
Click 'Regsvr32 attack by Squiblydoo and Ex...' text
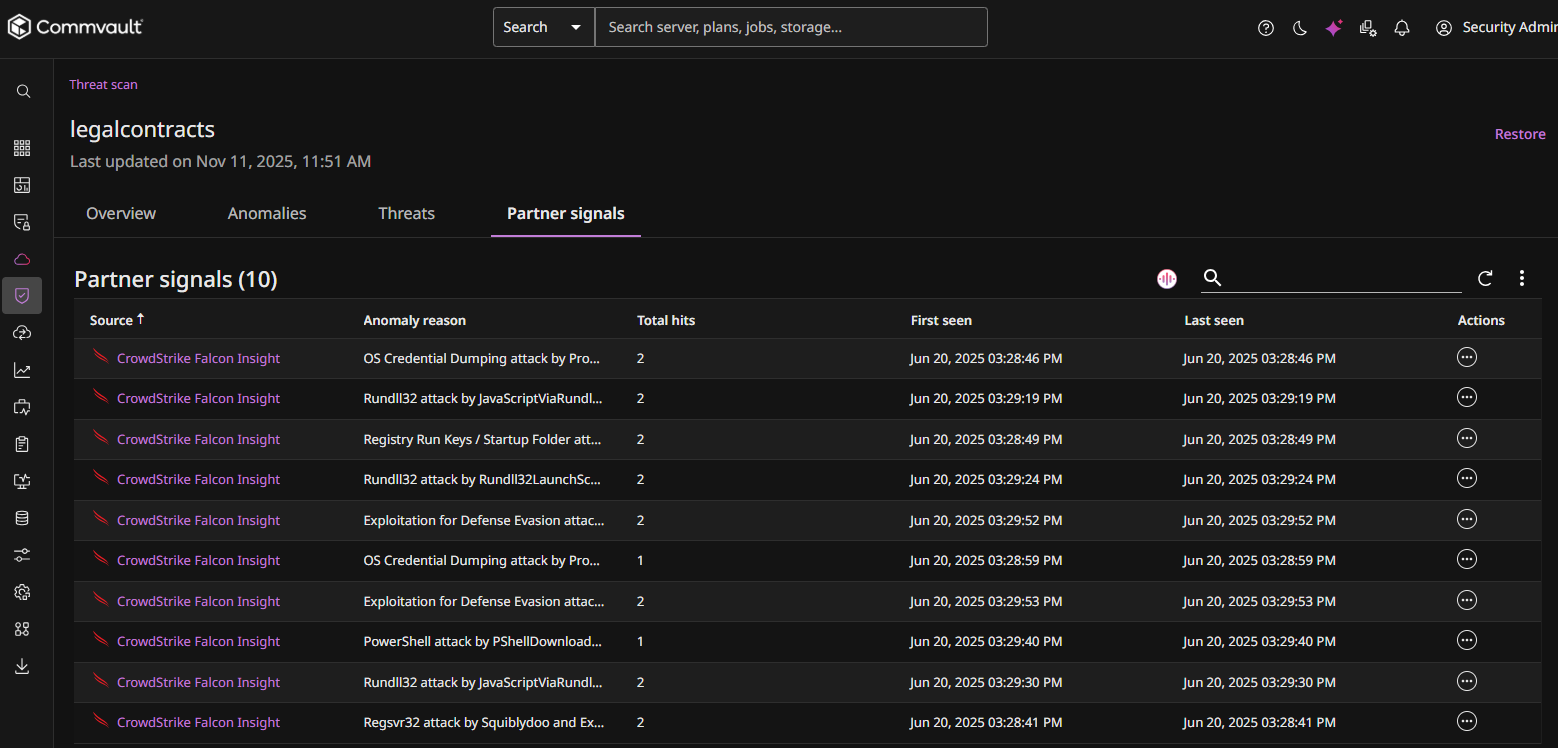click(483, 722)
